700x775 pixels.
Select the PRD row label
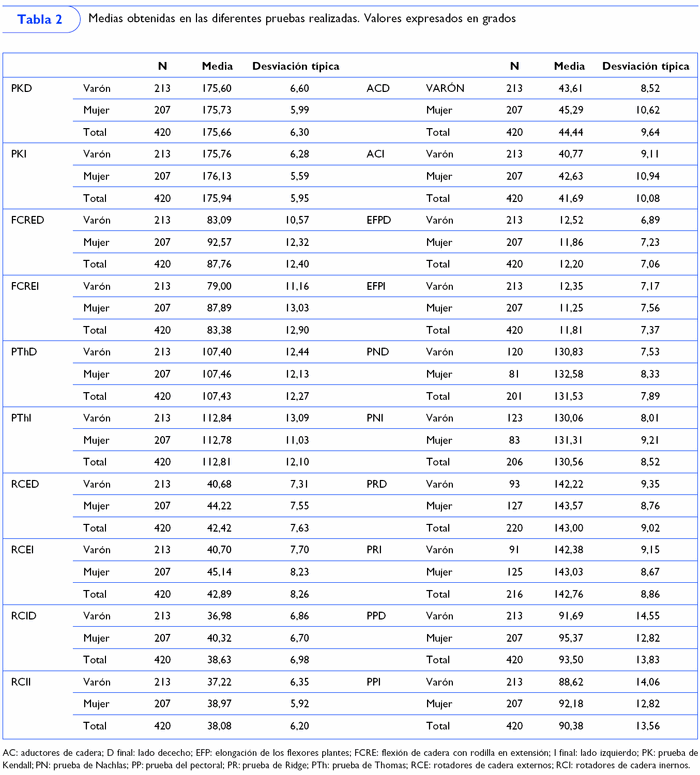coord(377,482)
